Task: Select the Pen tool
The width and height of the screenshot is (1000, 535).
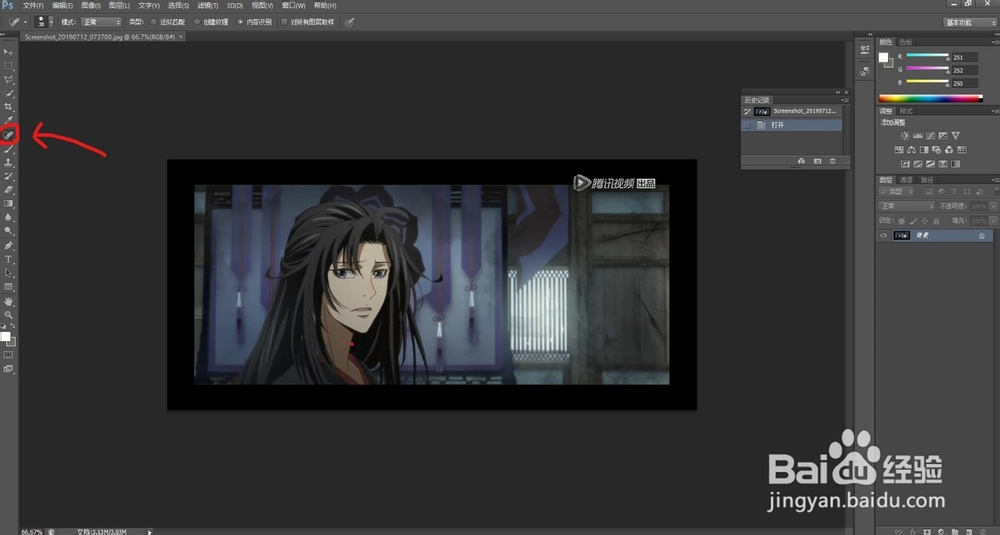Action: (x=8, y=246)
